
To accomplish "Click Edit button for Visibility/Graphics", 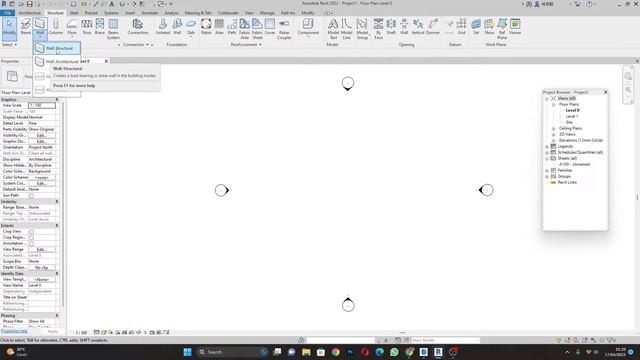I will (42, 136).
